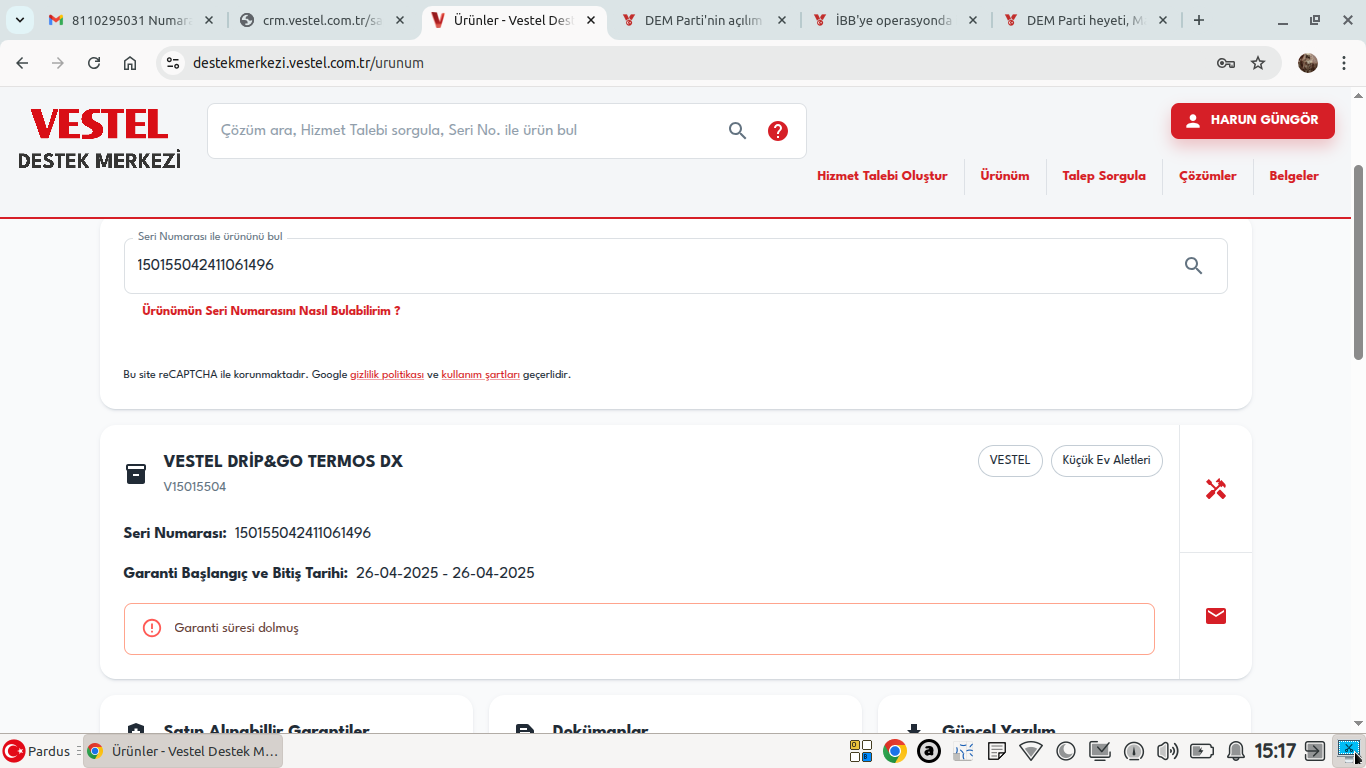Select Ürünler - Vestel Destek taskbar window
Image resolution: width=1366 pixels, height=768 pixels.
(183, 751)
